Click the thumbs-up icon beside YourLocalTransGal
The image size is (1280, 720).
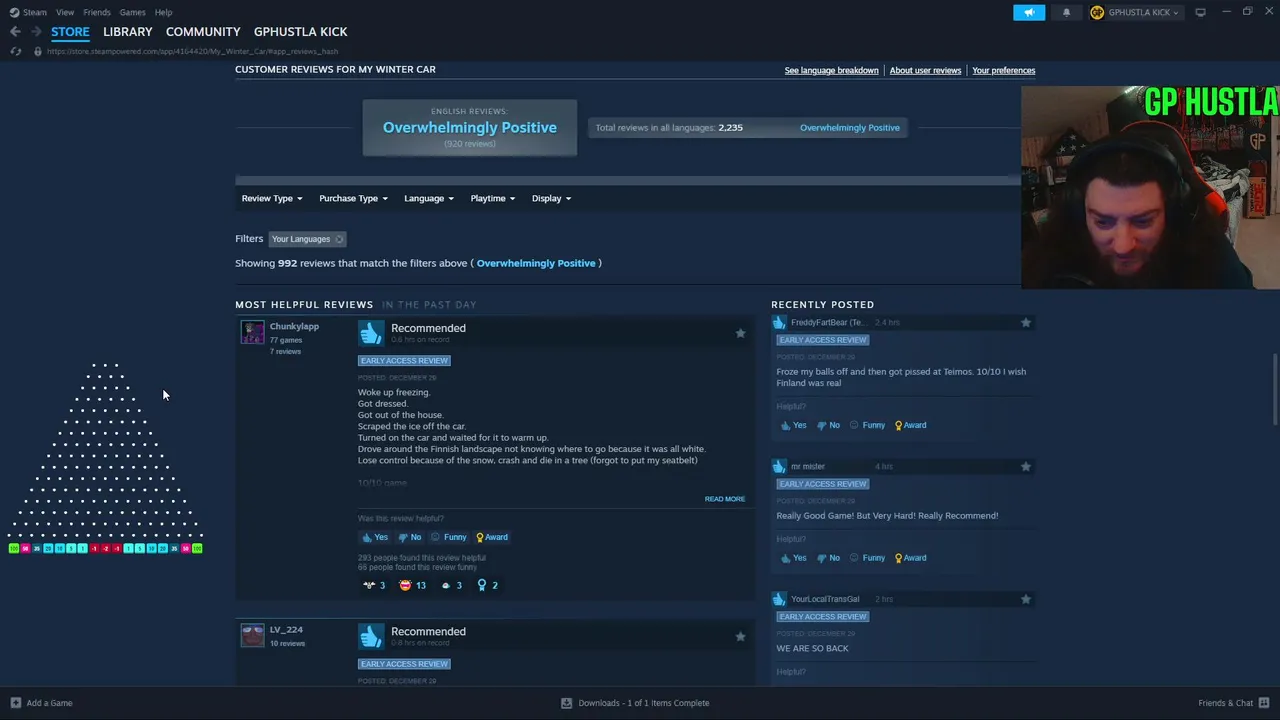click(779, 599)
